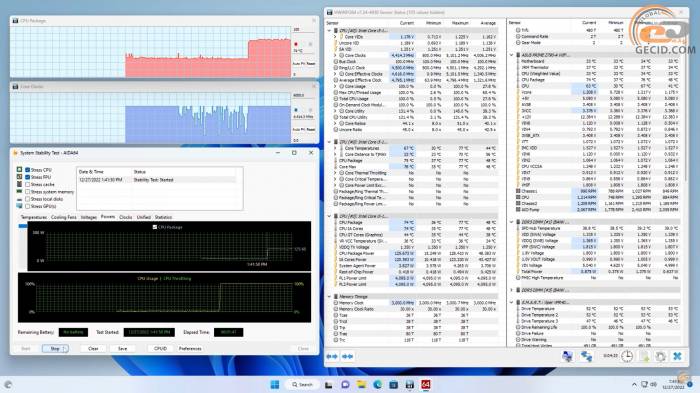The image size is (700, 393).
Task: Toggle CPU Package graph checkbox
Action: (x=155, y=227)
